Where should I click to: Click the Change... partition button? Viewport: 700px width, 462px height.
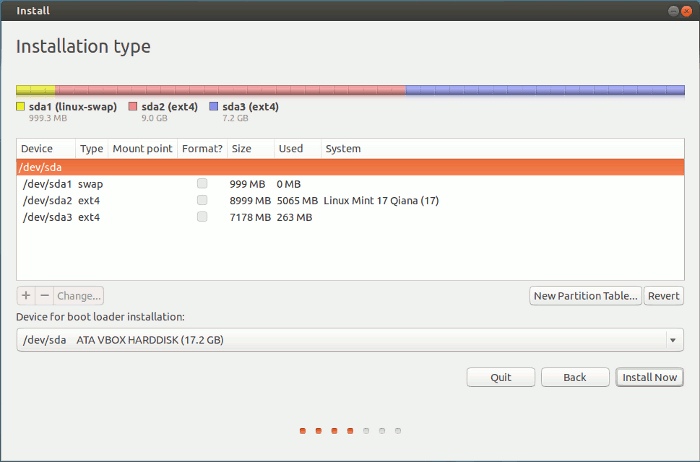(79, 296)
